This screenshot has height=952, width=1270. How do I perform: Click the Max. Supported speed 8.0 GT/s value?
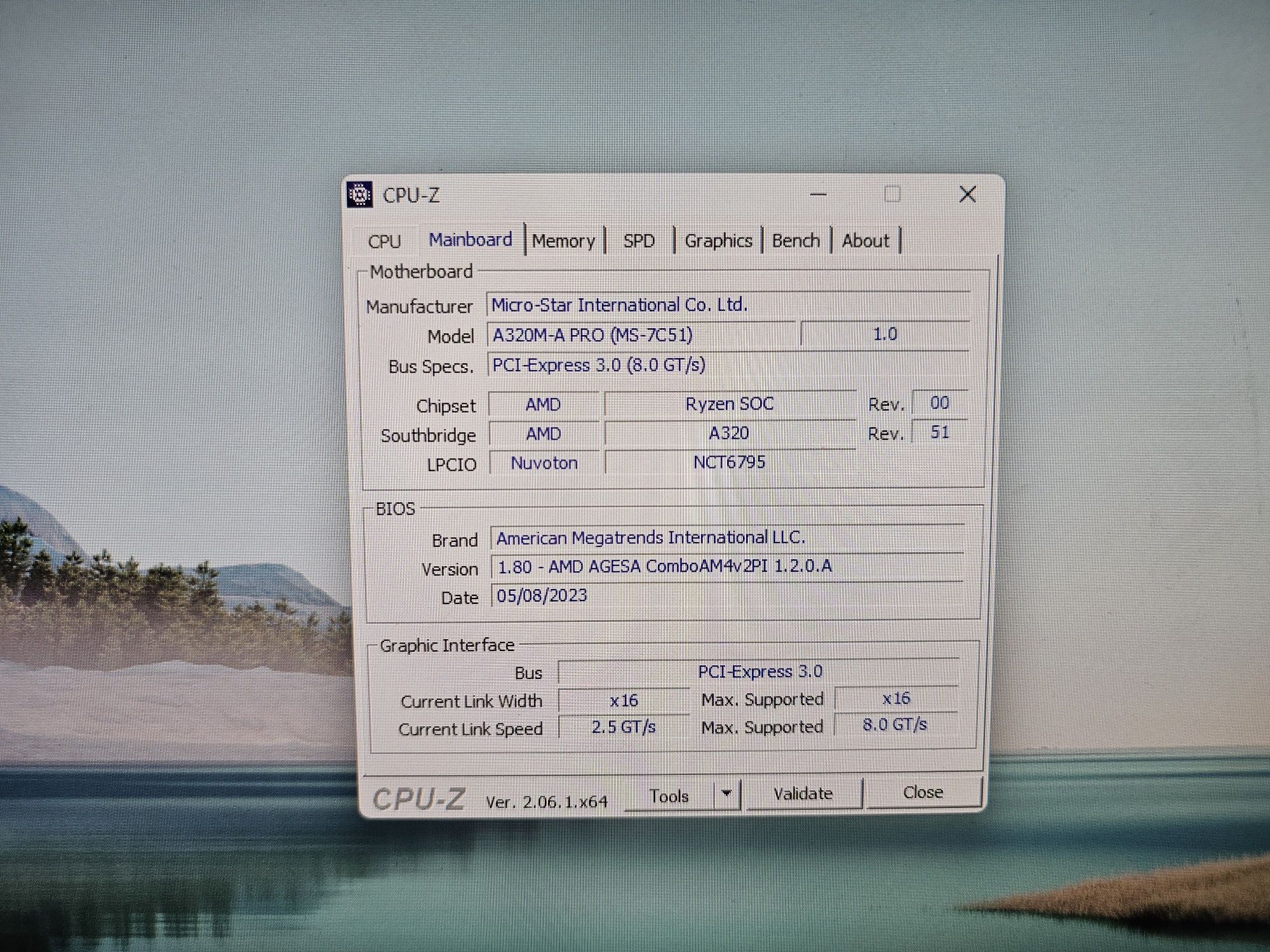point(896,725)
